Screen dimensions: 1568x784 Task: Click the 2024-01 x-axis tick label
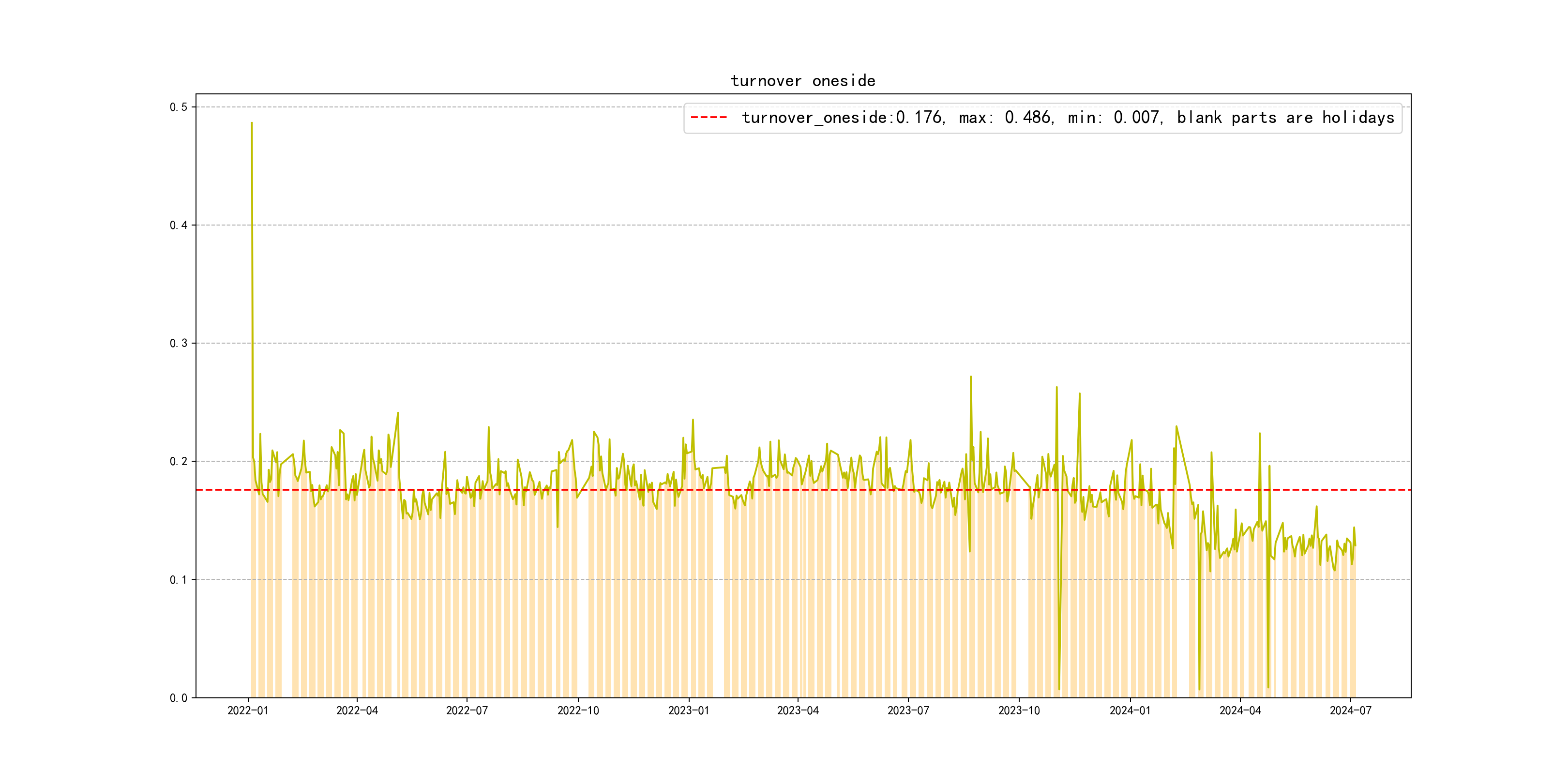tap(1130, 711)
